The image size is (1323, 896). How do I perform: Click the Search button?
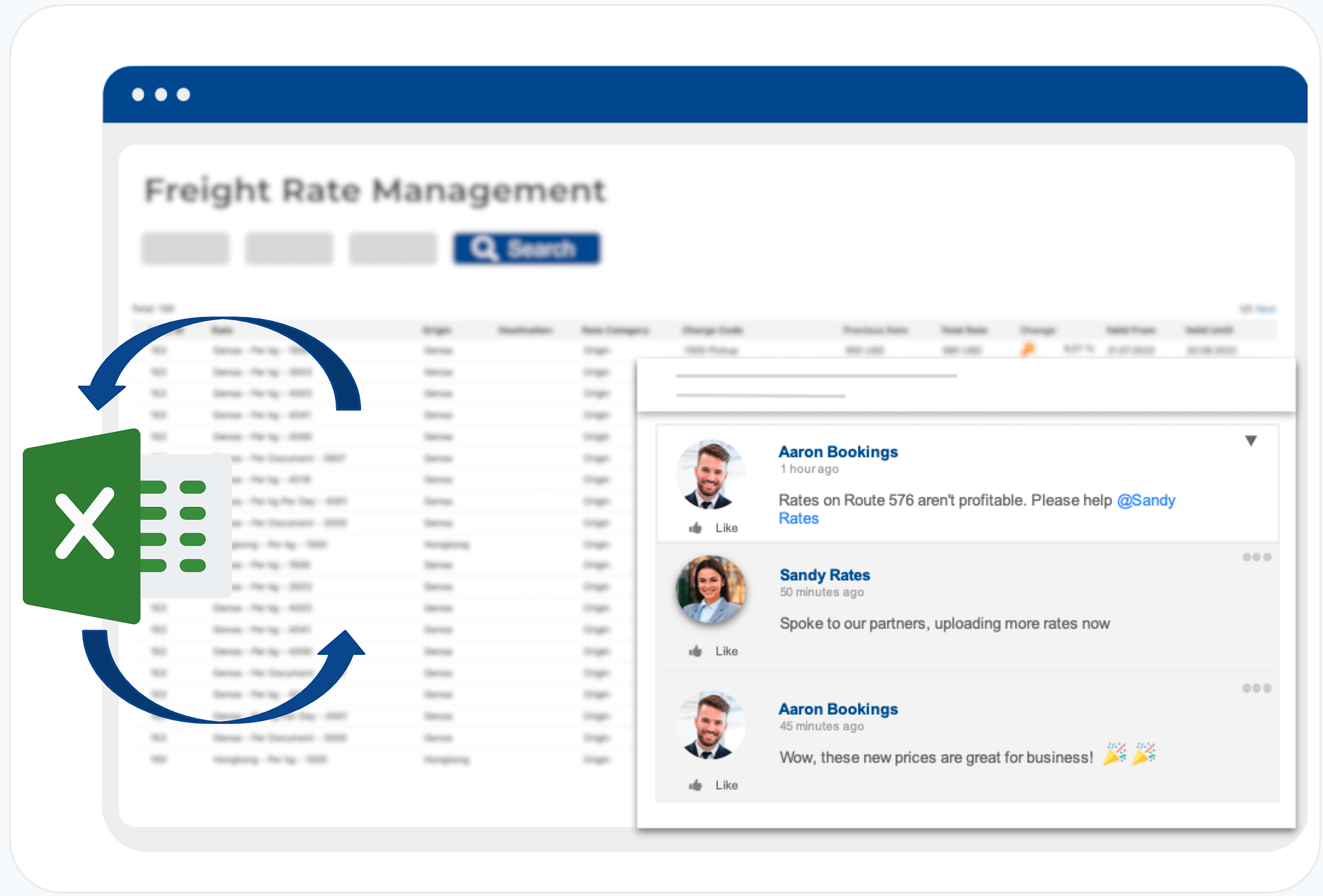[x=526, y=249]
